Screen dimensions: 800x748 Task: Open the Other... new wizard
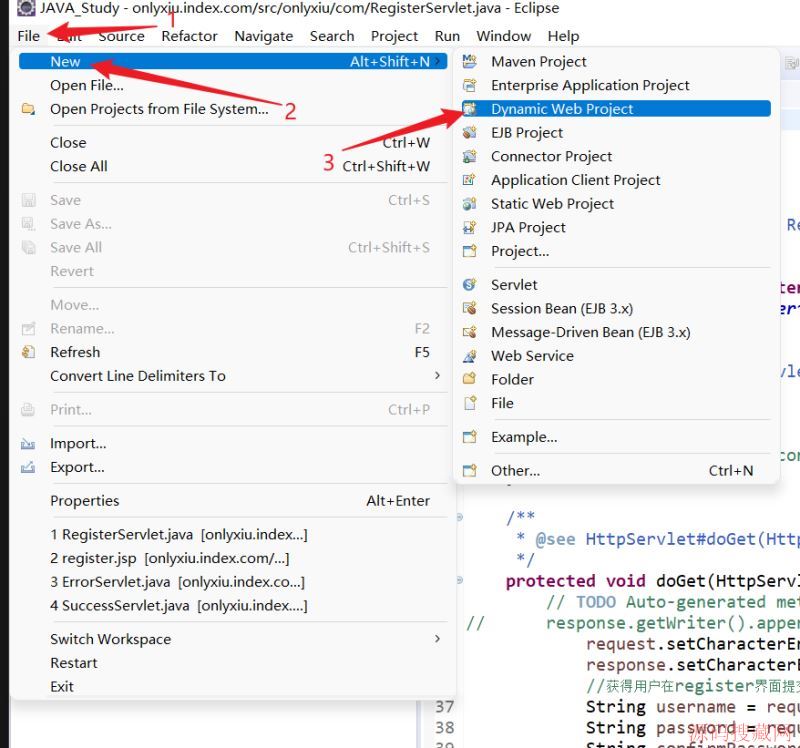[x=514, y=470]
